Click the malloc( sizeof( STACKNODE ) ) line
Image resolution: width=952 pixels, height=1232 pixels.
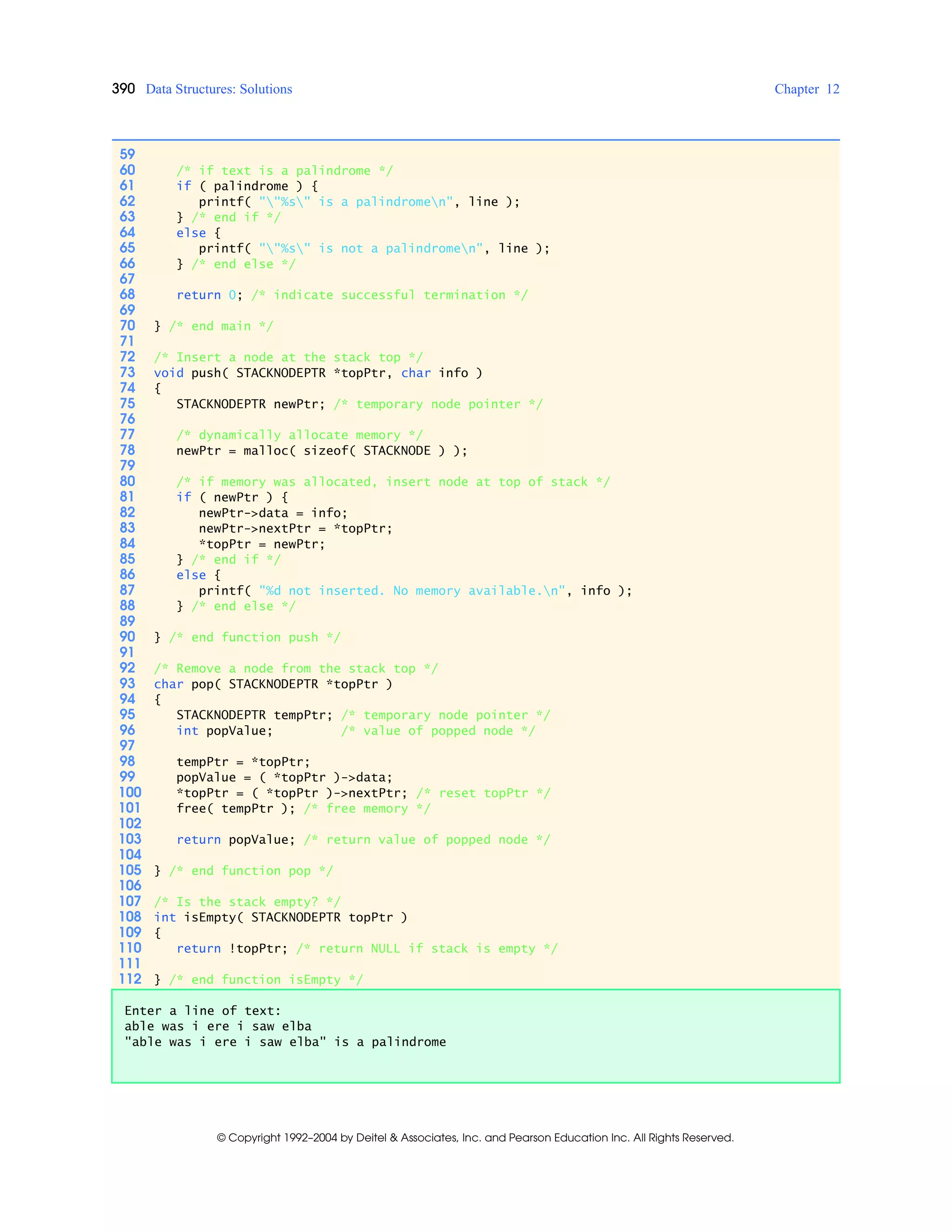(322, 450)
